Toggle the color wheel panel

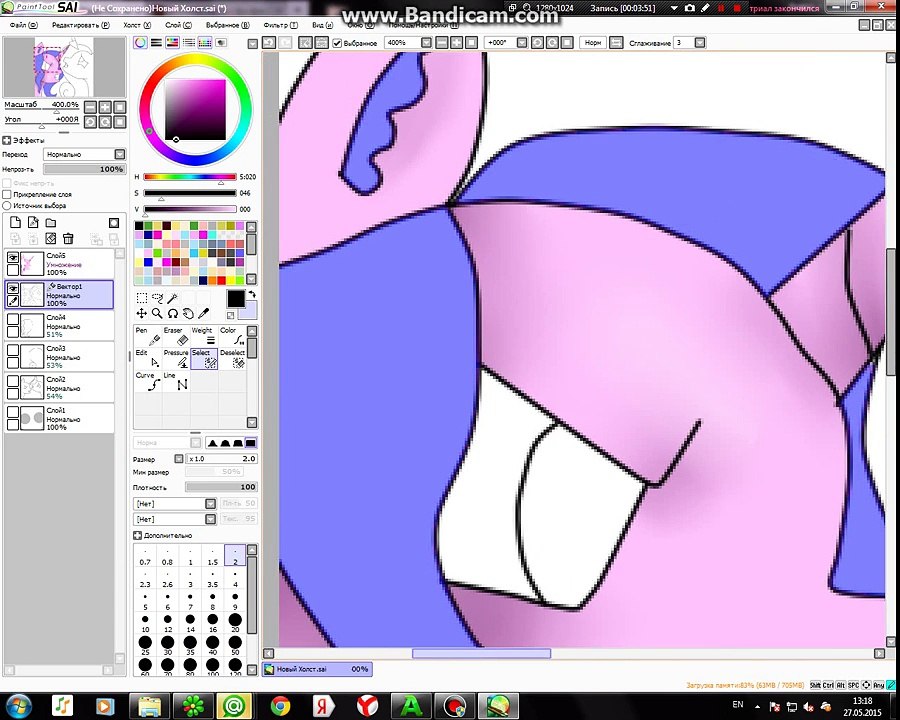(140, 43)
